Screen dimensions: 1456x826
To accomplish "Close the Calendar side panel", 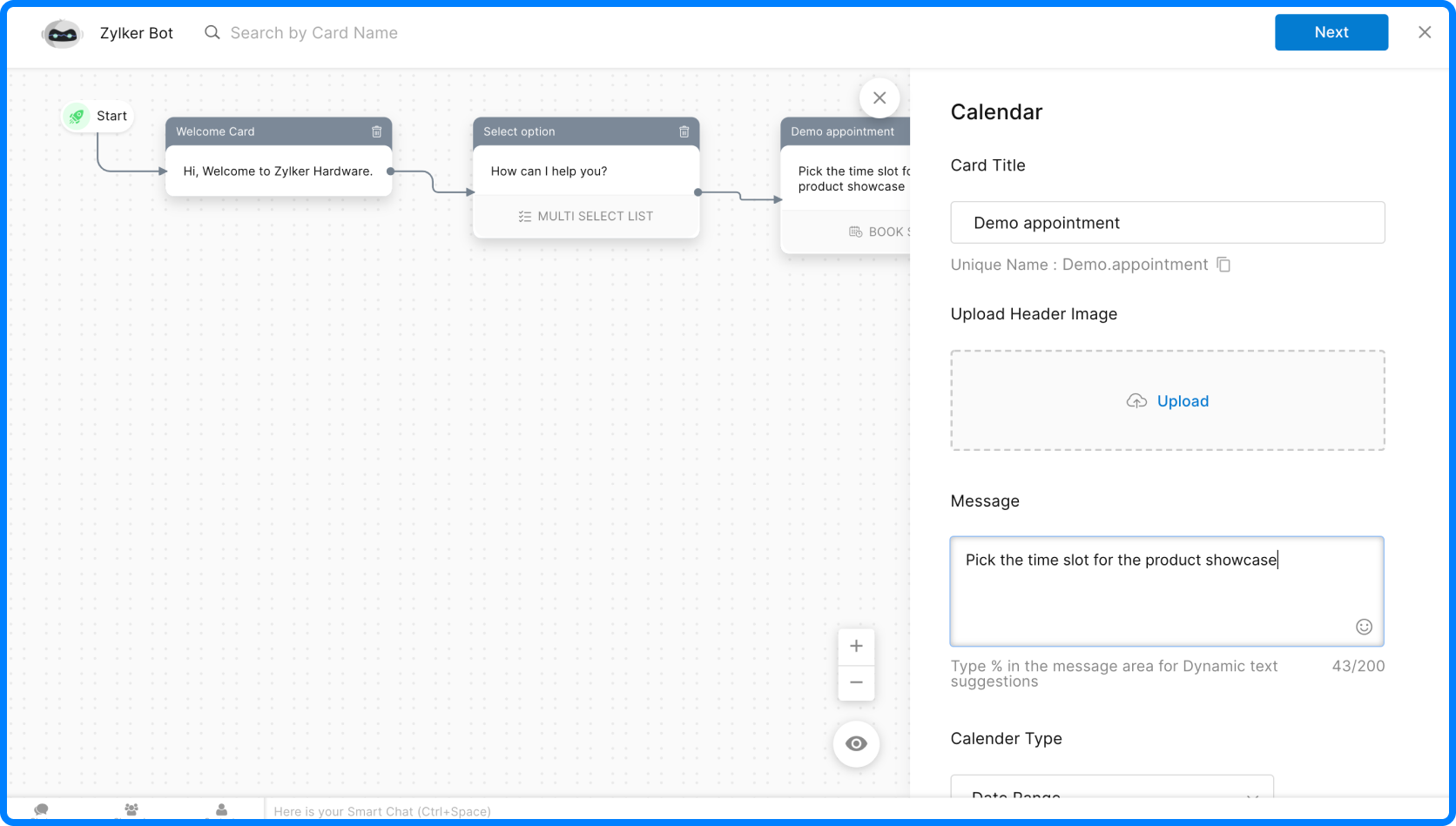I will [x=880, y=98].
